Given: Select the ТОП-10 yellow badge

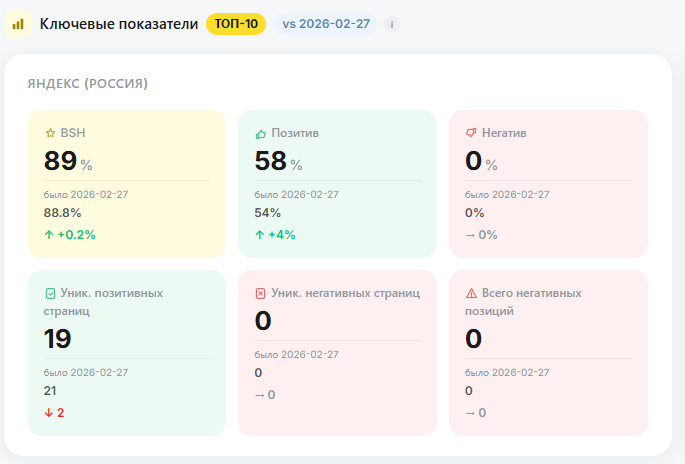Looking at the screenshot, I should pos(236,24).
